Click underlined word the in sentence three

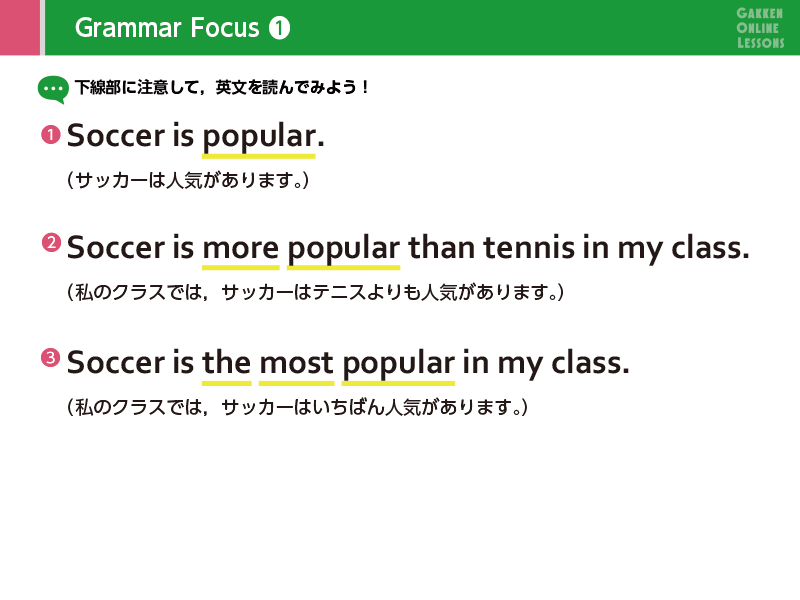click(227, 364)
